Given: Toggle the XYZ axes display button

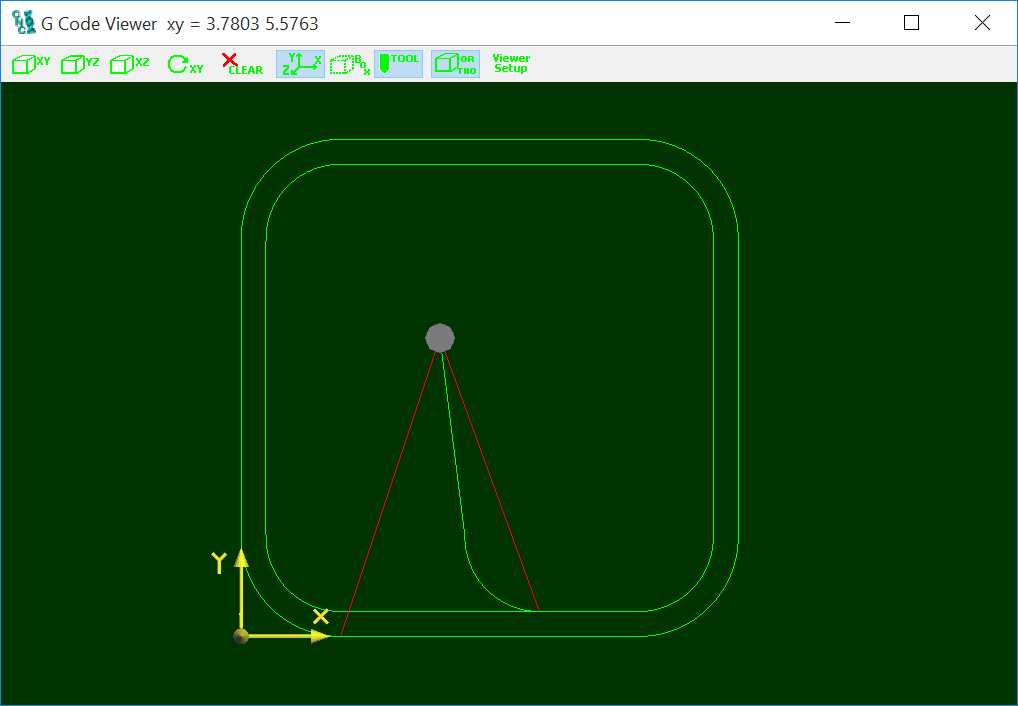Looking at the screenshot, I should pyautogui.click(x=300, y=64).
